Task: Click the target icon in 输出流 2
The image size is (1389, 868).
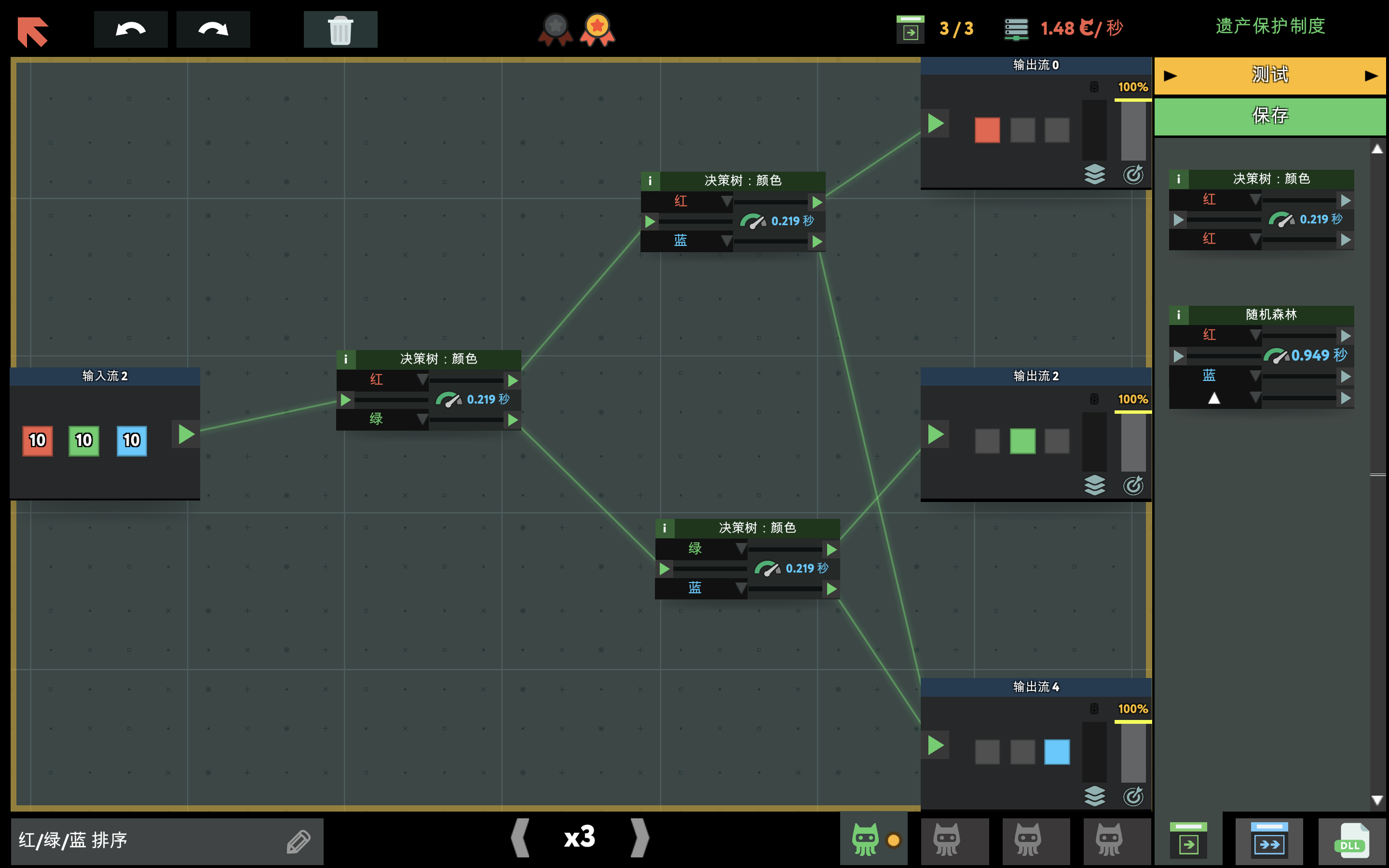Action: click(x=1133, y=486)
